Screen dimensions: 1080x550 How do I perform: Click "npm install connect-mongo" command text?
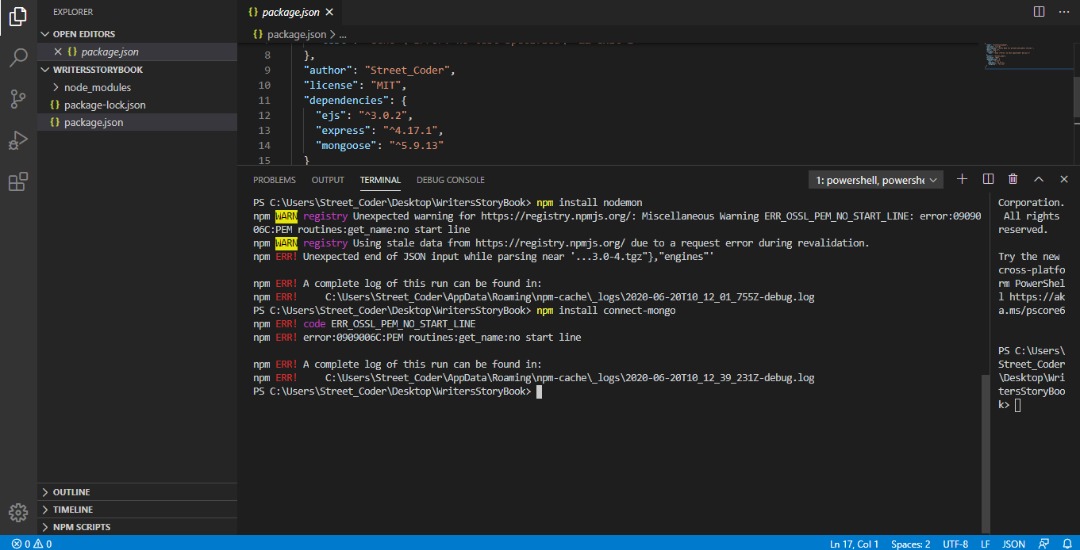click(606, 310)
